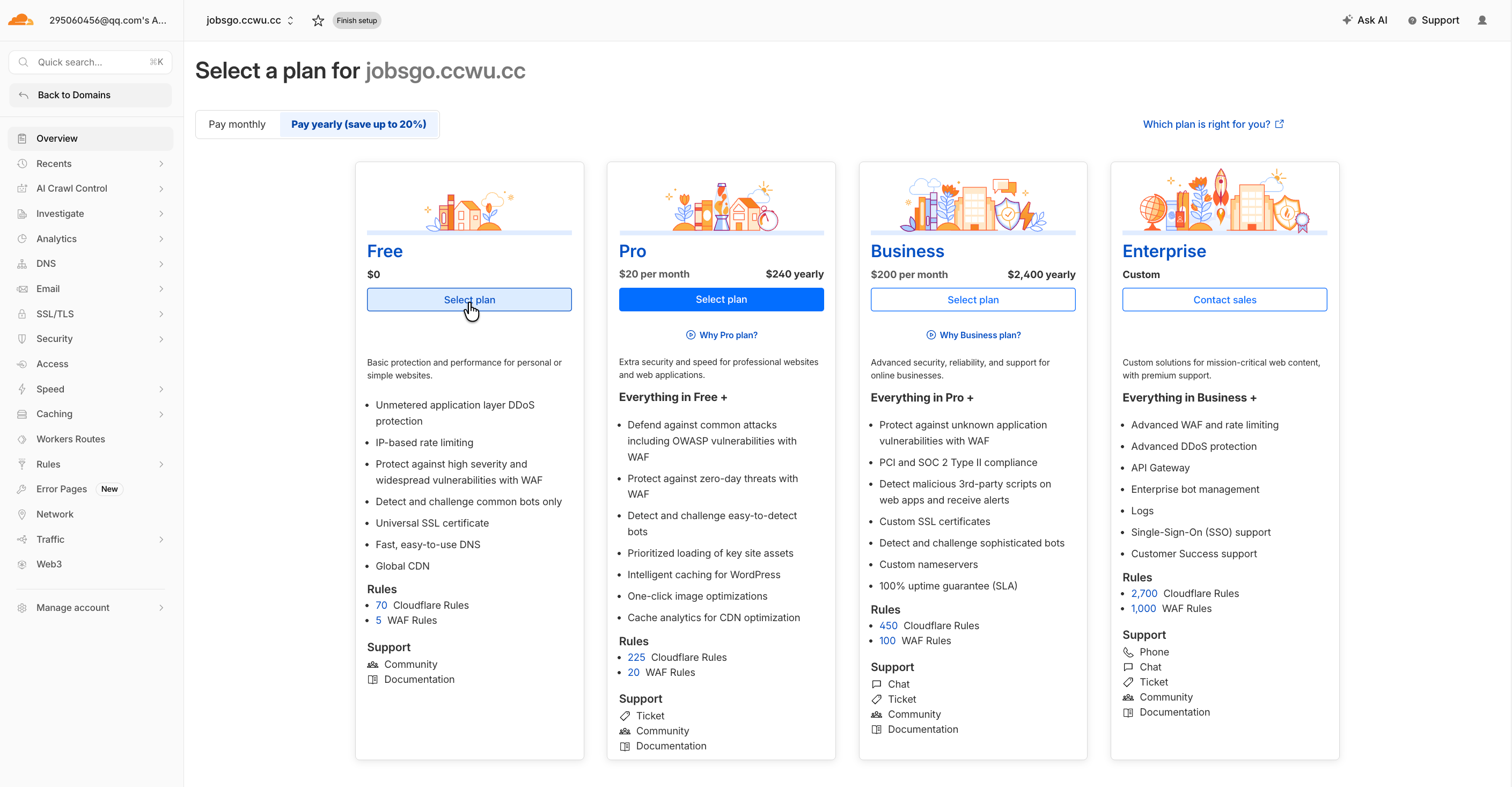The image size is (1512, 787).
Task: Click the Web3 icon
Action: pyautogui.click(x=23, y=564)
